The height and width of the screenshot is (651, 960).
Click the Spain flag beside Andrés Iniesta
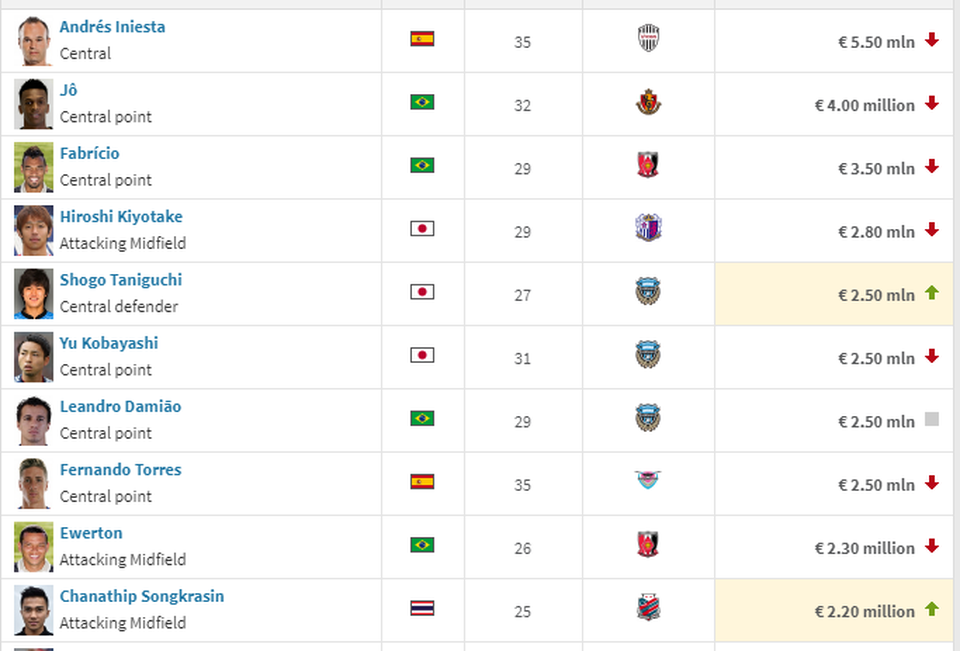[x=422, y=39]
